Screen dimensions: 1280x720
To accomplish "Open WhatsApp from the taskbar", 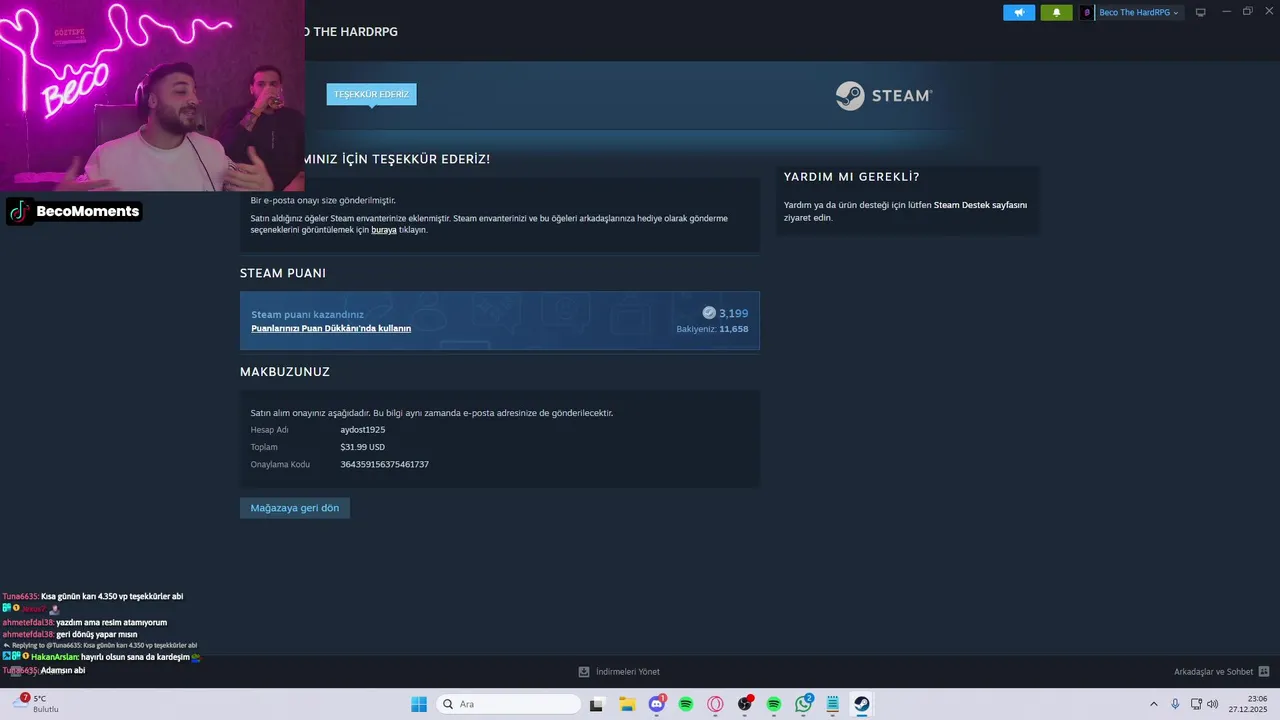I will [x=804, y=704].
